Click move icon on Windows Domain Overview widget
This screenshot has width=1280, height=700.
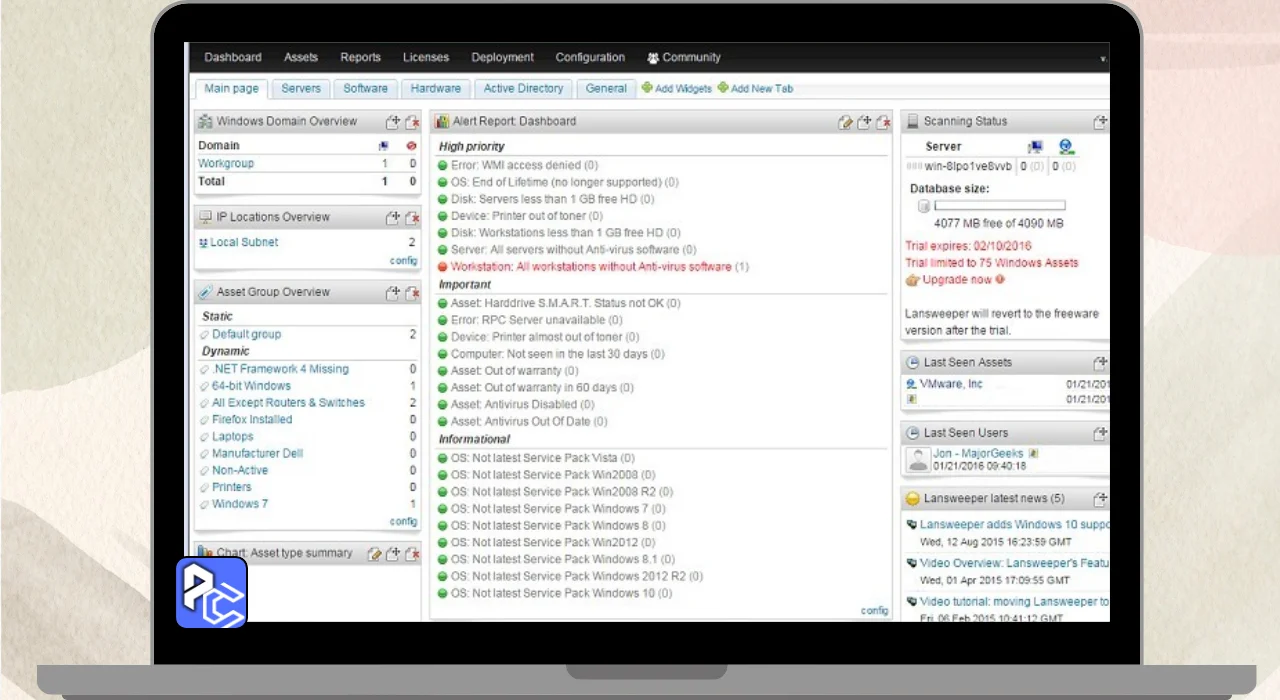394,122
